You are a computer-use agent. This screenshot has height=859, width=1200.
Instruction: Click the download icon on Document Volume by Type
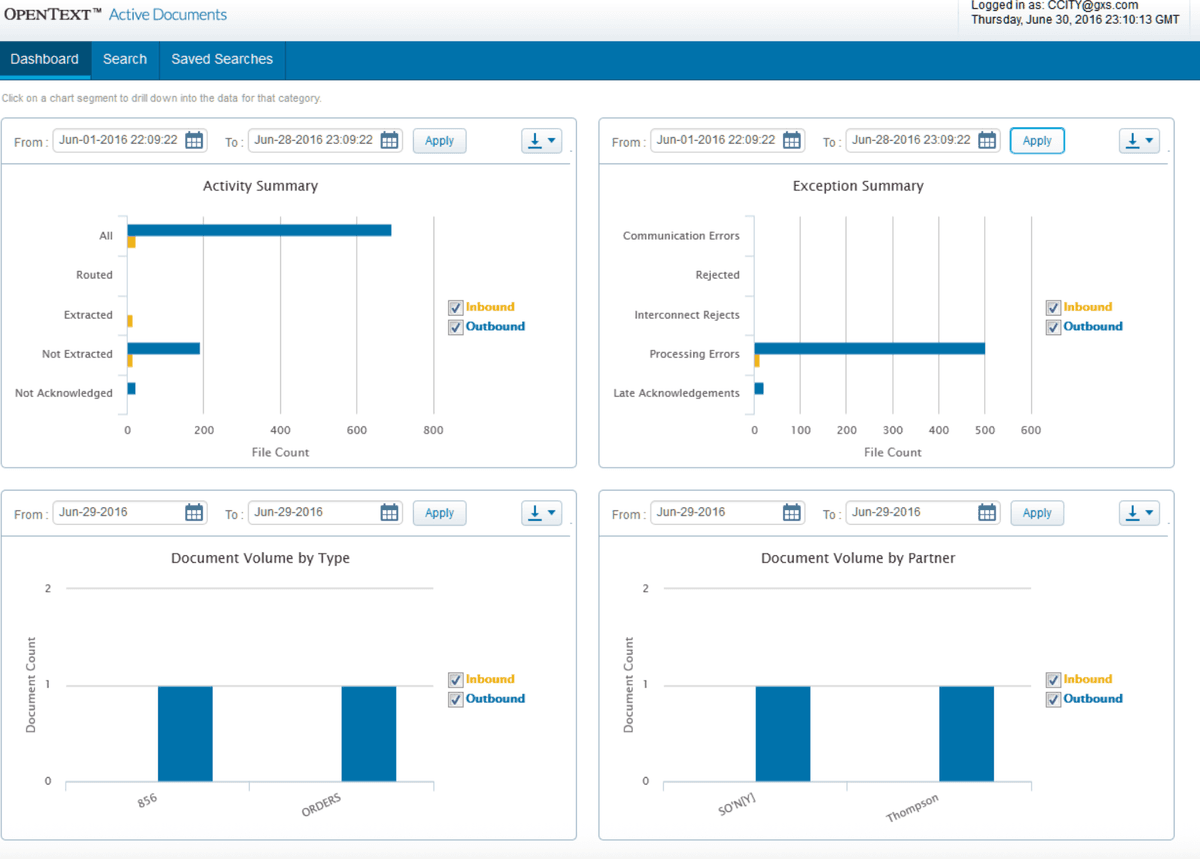(534, 512)
